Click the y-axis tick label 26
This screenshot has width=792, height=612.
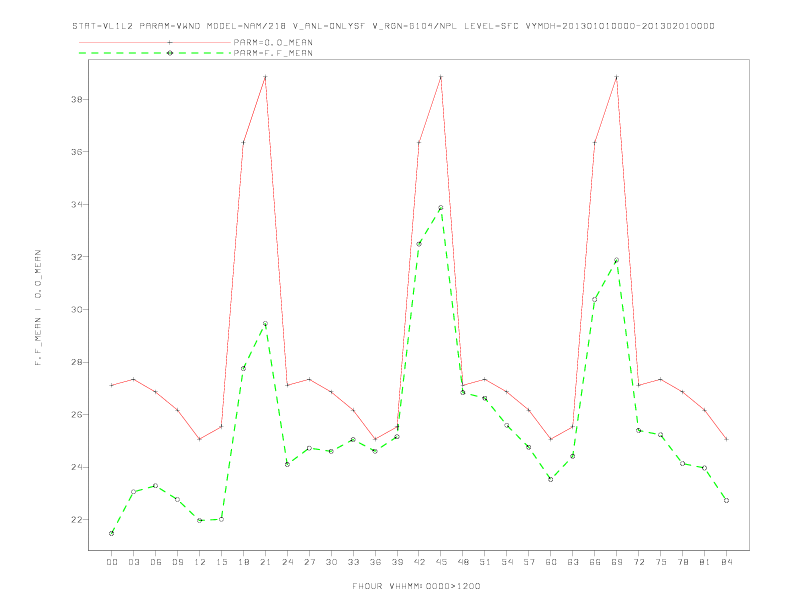(77, 415)
